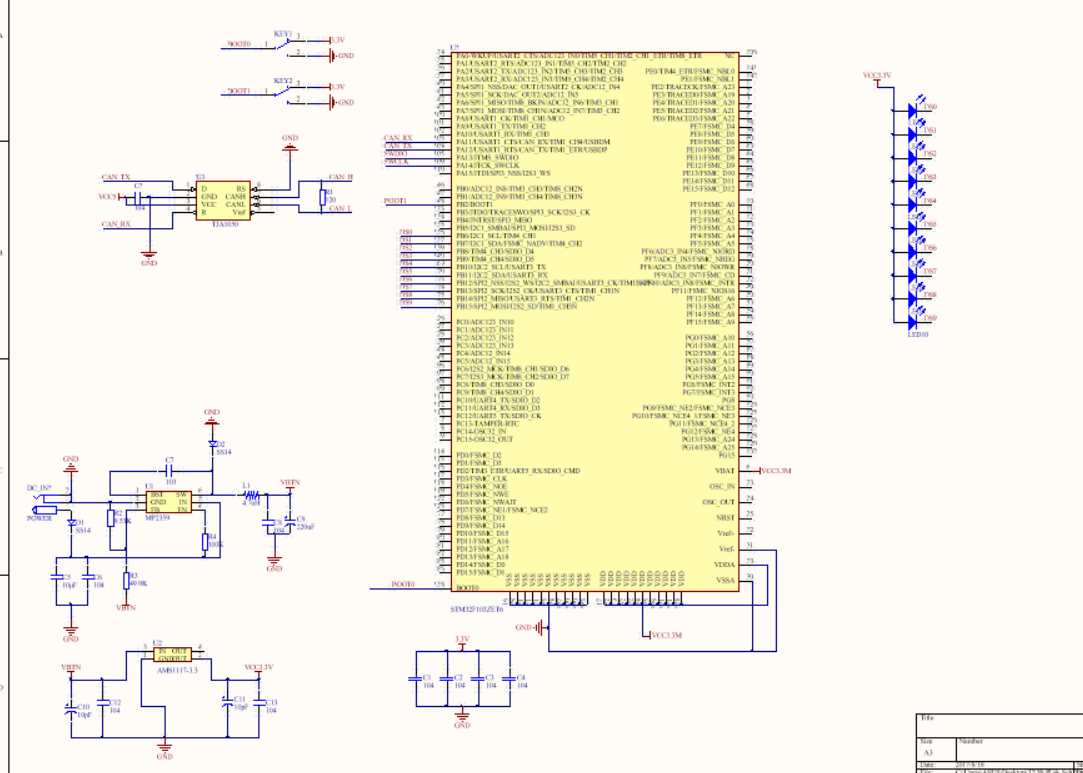The width and height of the screenshot is (1083, 773).
Task: Click the PA13/TMS_SWDIO pin name on MCU
Action: tap(487, 158)
